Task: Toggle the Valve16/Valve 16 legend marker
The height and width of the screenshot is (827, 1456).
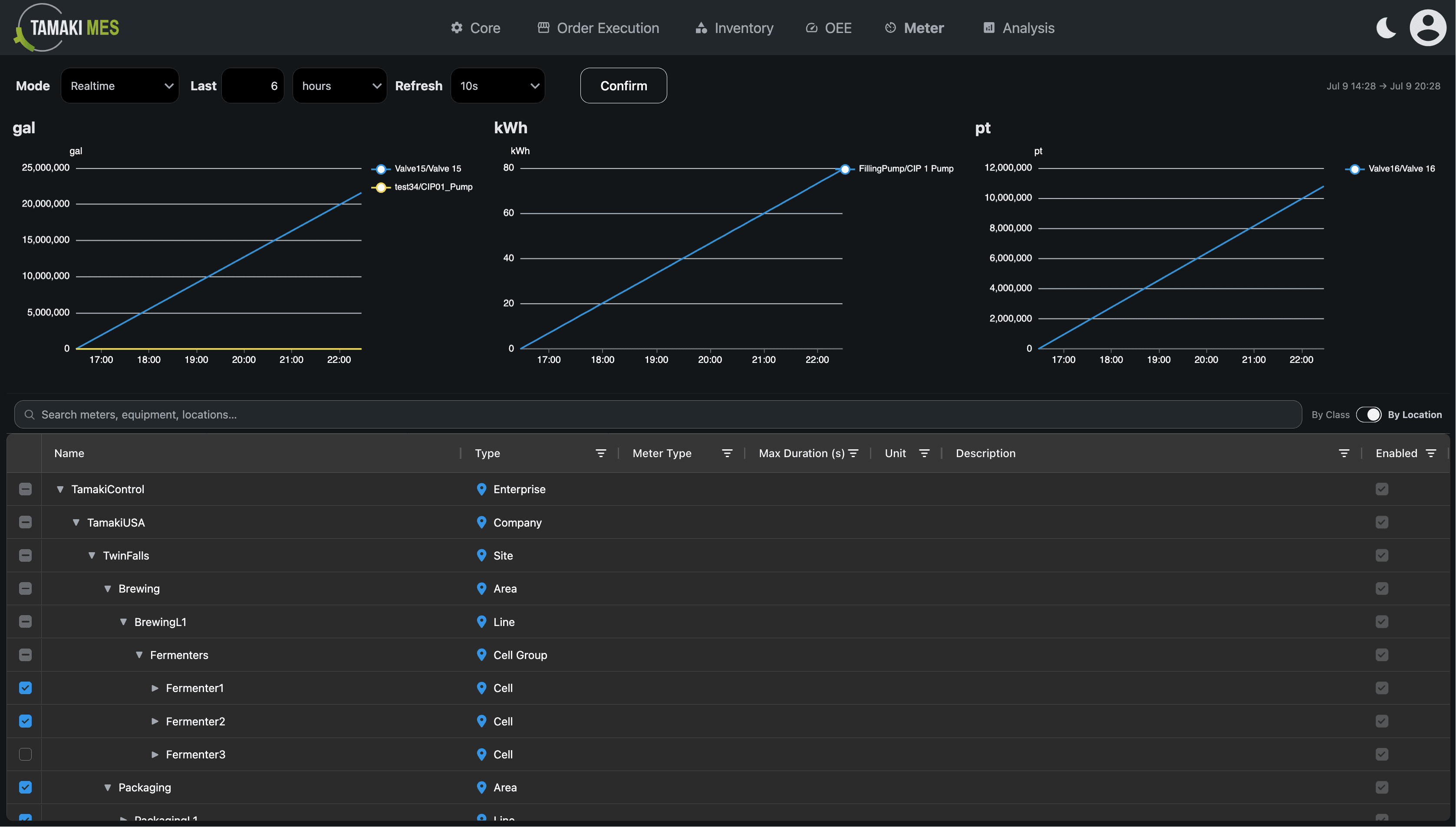Action: click(x=1354, y=169)
